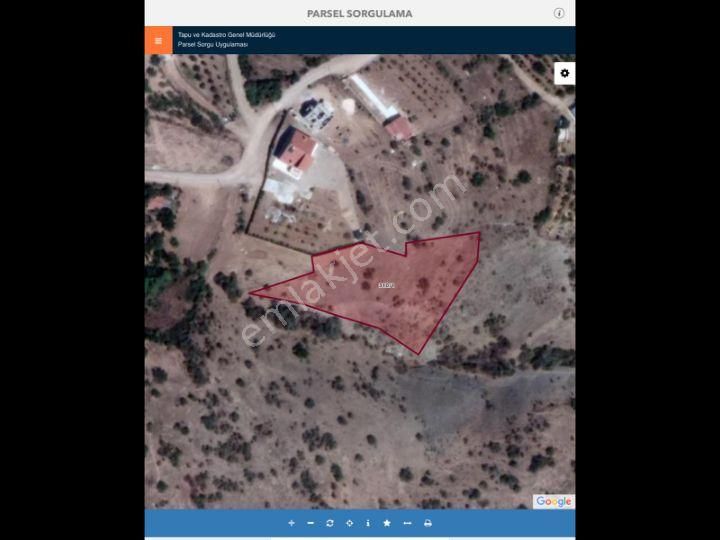
Task: Select the highlighted red parcel area
Action: point(420,300)
